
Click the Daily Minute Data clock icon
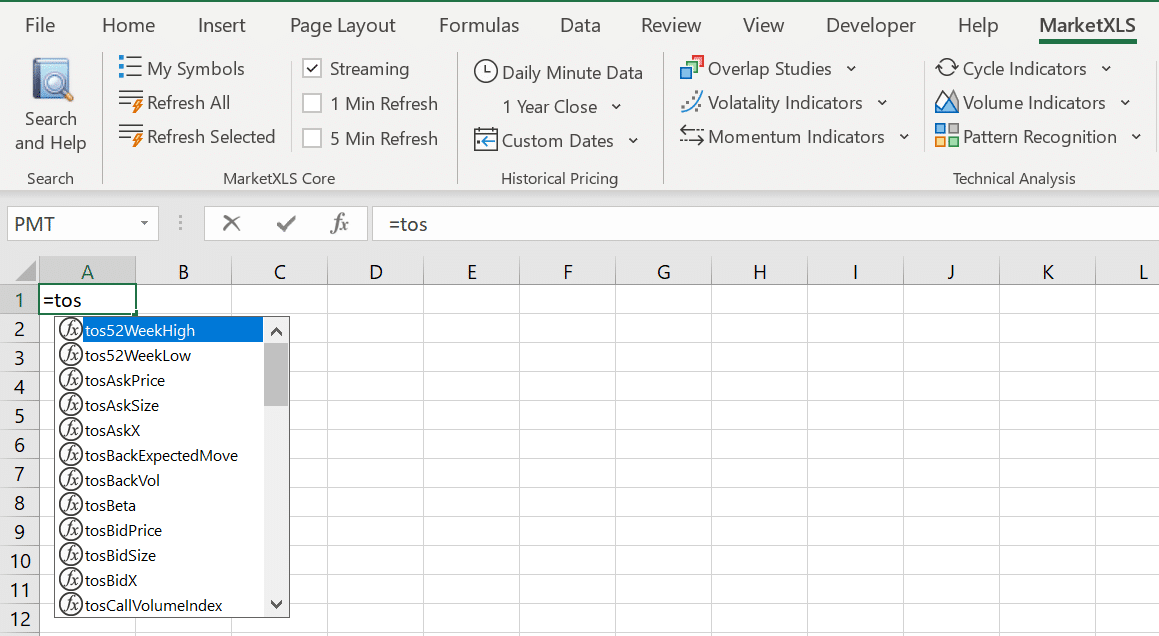(x=486, y=72)
